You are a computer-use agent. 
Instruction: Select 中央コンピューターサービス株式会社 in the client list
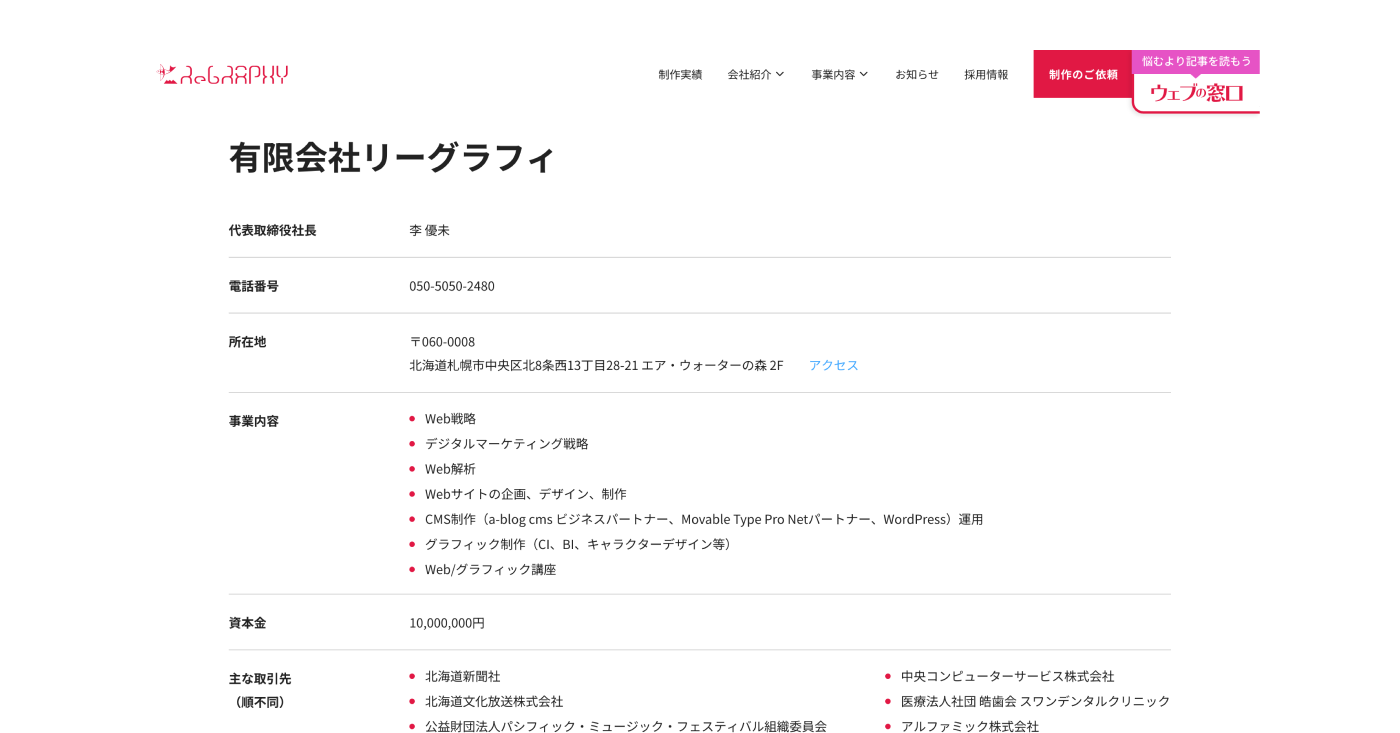[x=1007, y=677]
